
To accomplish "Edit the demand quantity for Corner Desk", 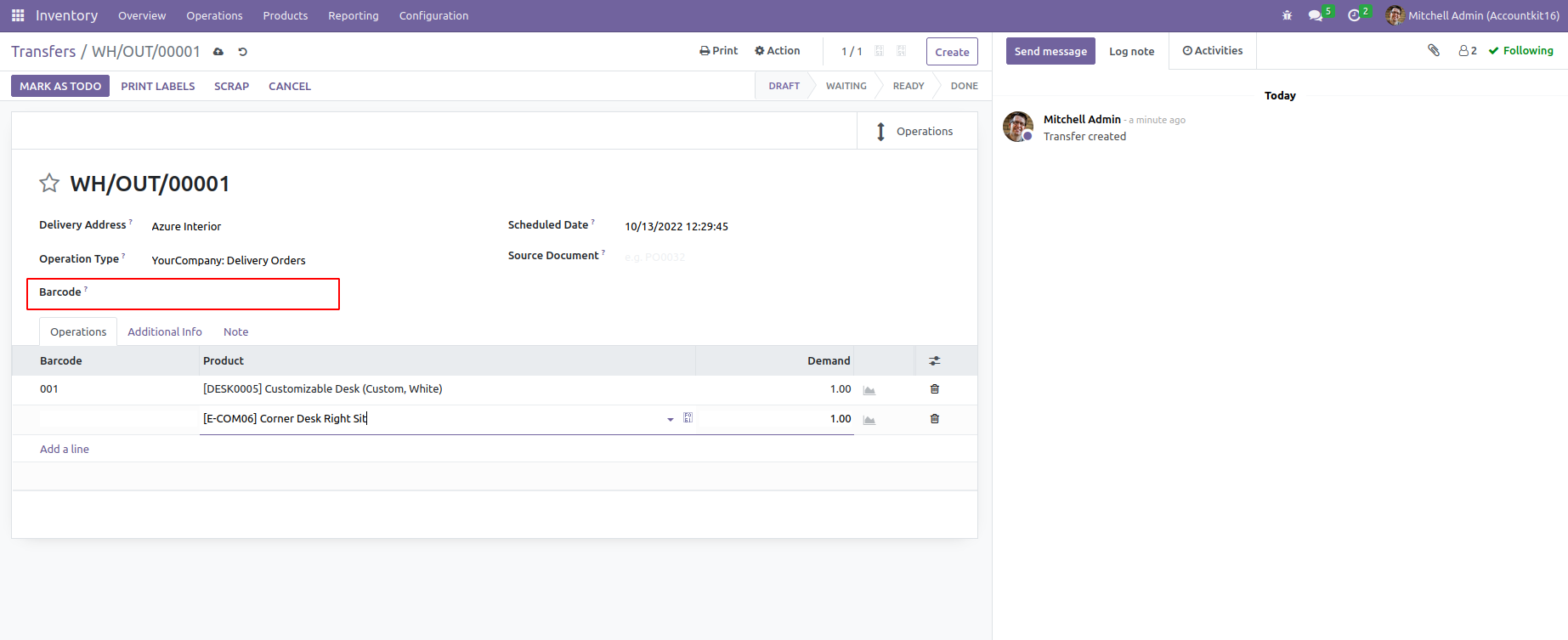I will tap(775, 418).
